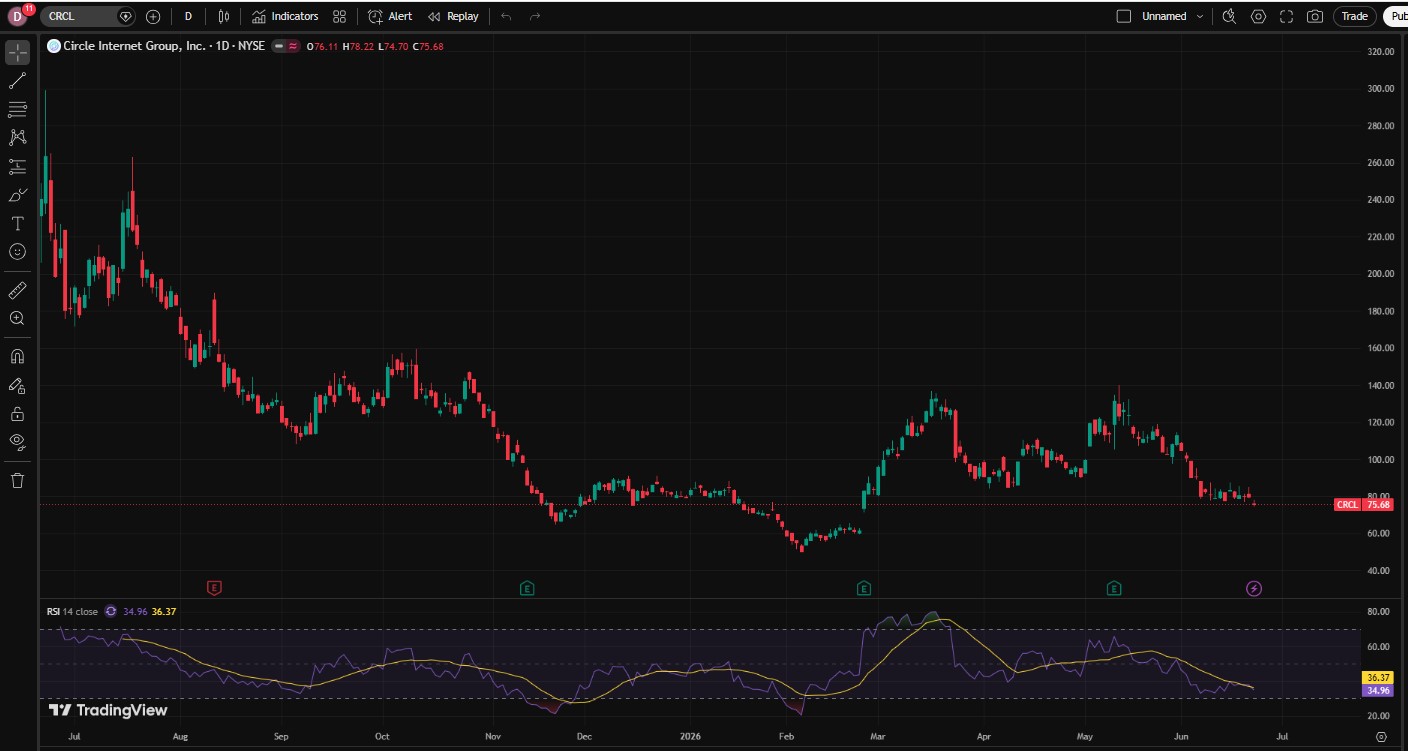The height and width of the screenshot is (751, 1408).
Task: Remove drawings with trash icon
Action: [x=18, y=480]
